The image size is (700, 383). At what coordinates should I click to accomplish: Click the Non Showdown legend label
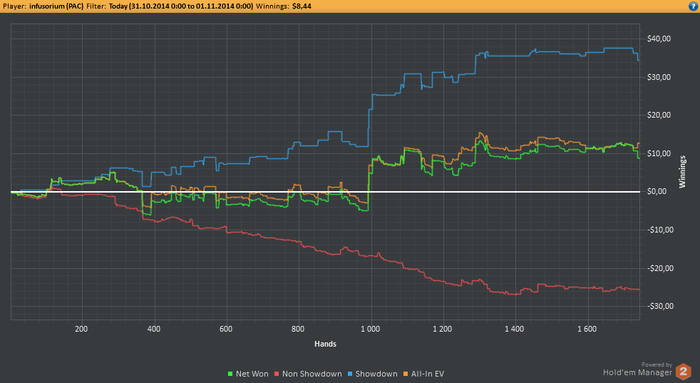312,374
